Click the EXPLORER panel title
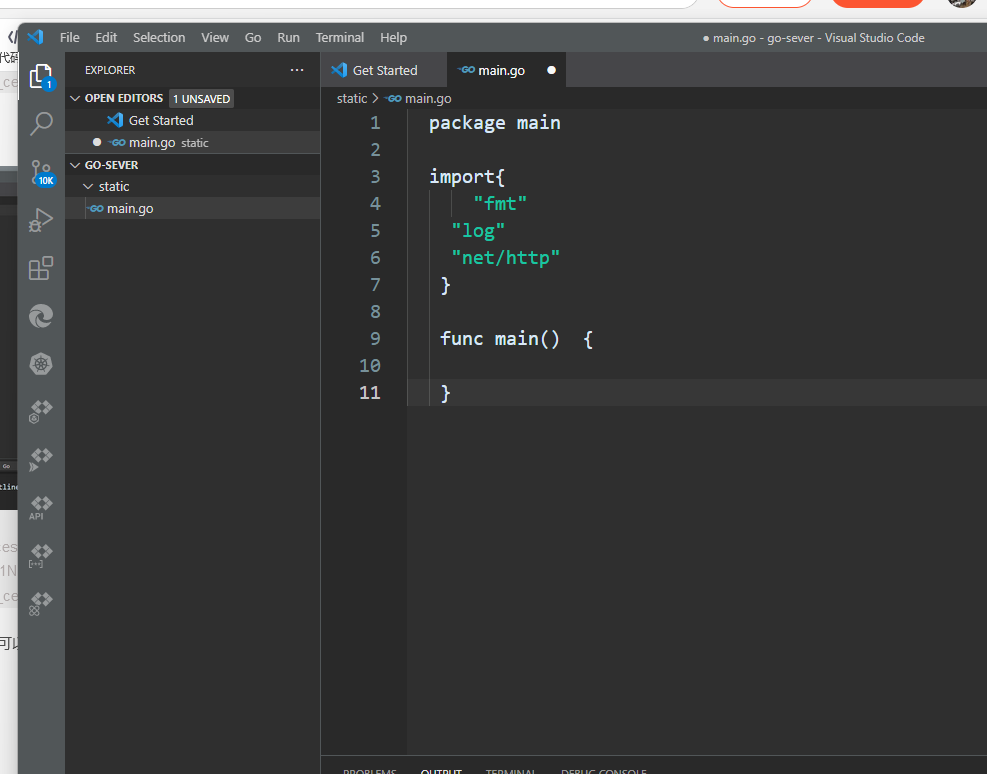Screen dimensions: 987x774 (x=110, y=70)
